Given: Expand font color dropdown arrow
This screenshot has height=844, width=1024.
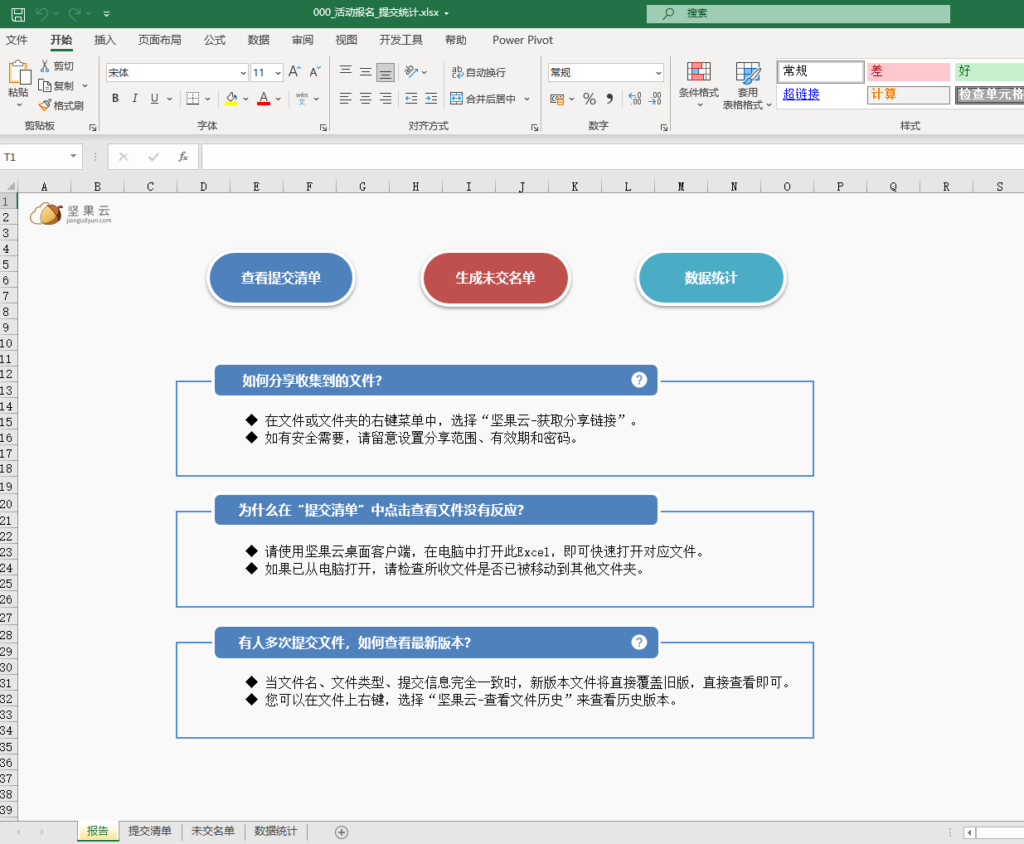Looking at the screenshot, I should pos(278,99).
